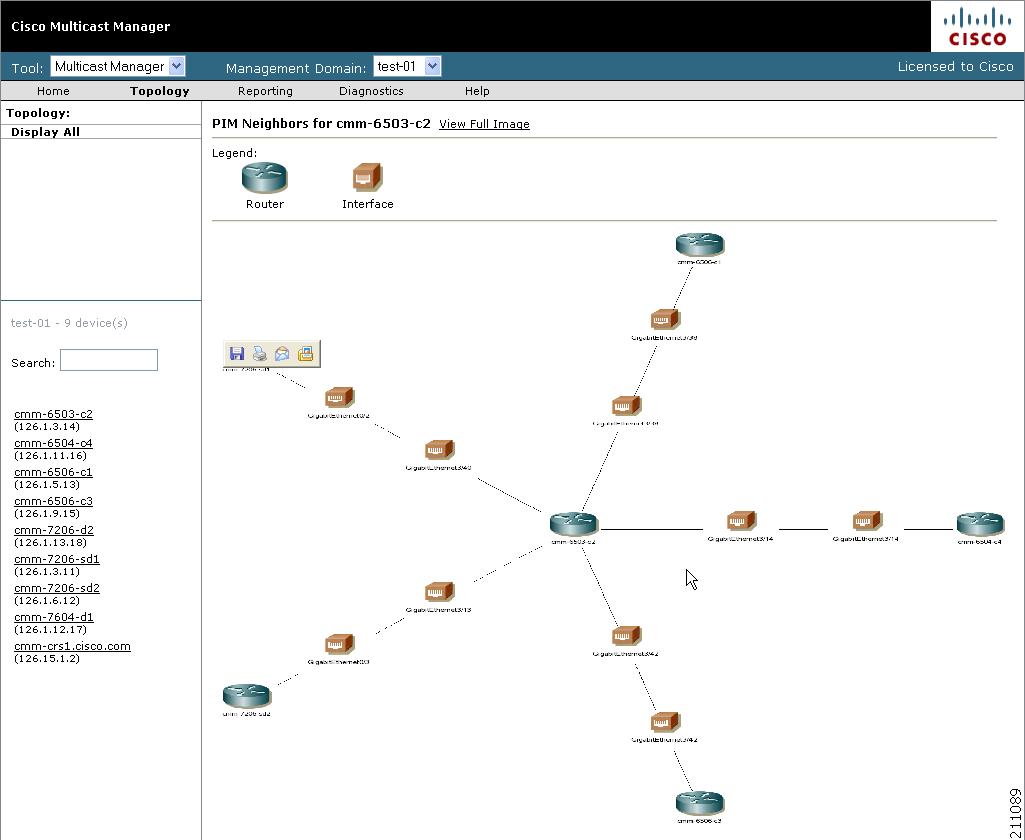Click the Save floppy disk icon
Image resolution: width=1025 pixels, height=840 pixels.
(237, 354)
